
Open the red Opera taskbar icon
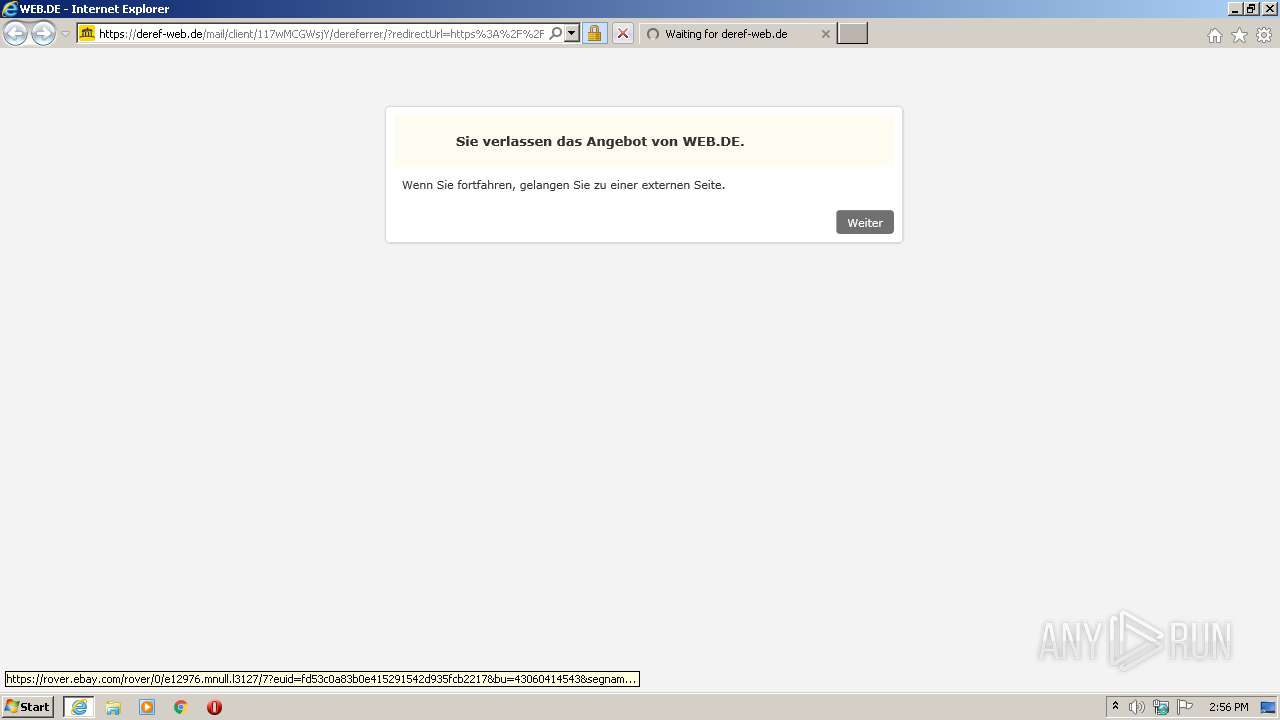(214, 707)
